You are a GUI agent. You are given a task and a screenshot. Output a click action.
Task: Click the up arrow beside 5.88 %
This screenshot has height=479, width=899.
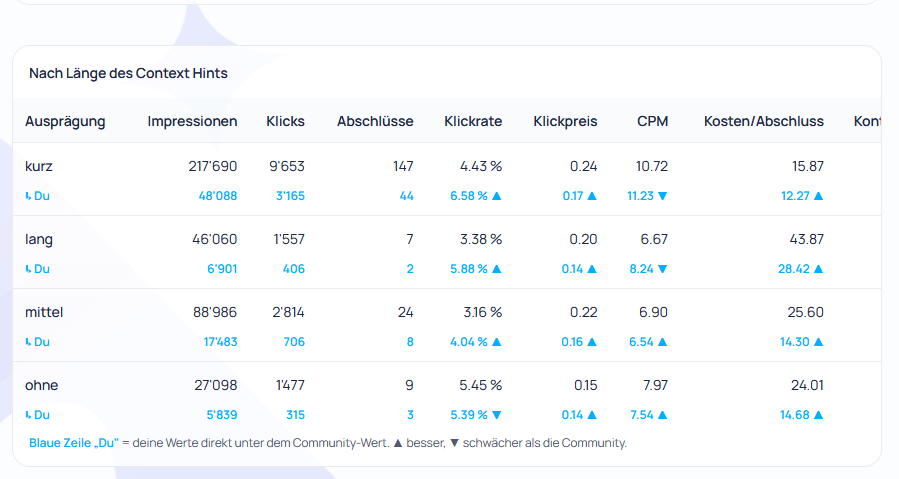497,268
